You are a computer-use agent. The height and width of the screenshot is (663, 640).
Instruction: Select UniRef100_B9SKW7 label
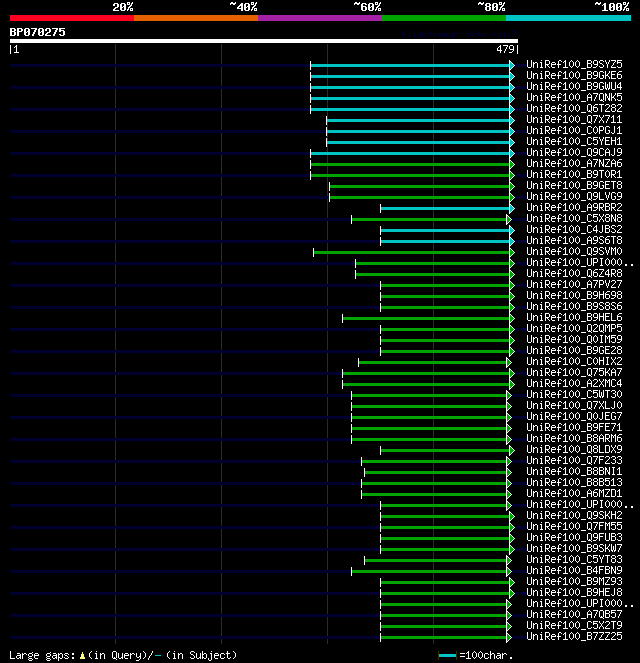574,548
